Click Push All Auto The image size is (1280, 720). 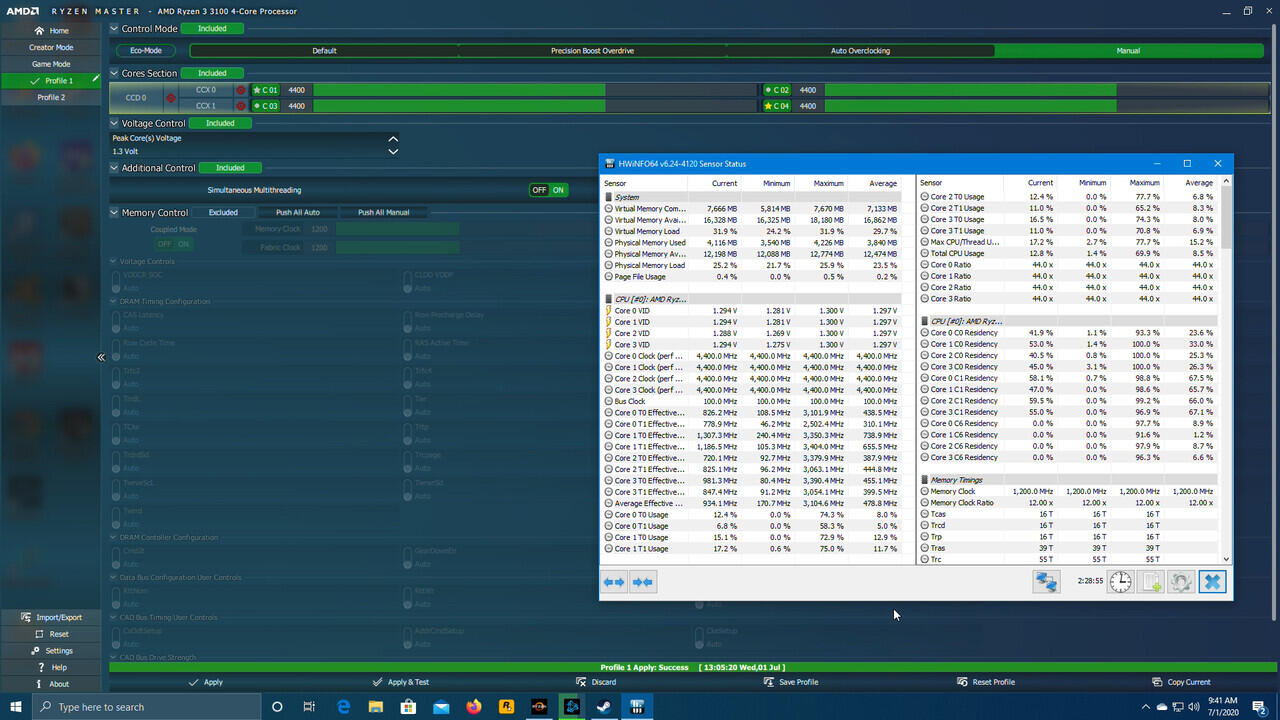coord(298,212)
